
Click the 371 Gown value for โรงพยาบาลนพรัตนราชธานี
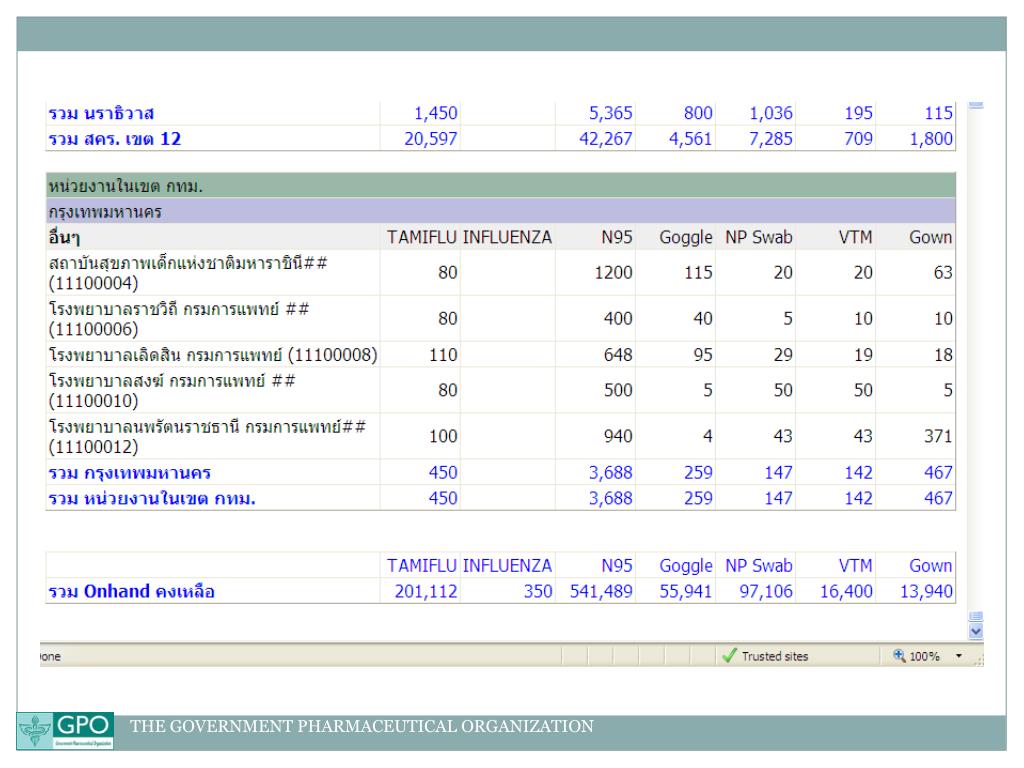tap(938, 436)
